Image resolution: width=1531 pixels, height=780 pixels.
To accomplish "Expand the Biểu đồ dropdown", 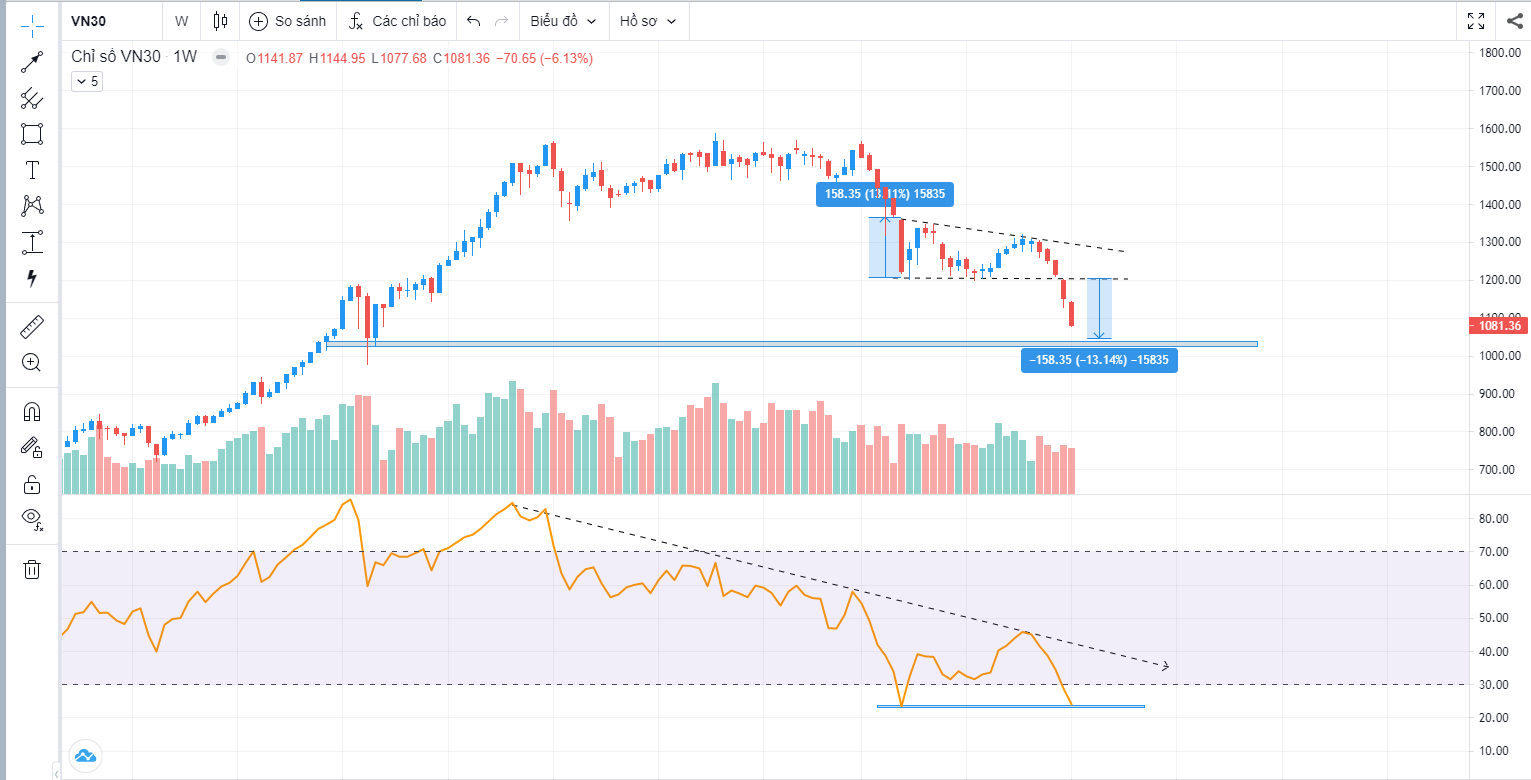I will 564,21.
